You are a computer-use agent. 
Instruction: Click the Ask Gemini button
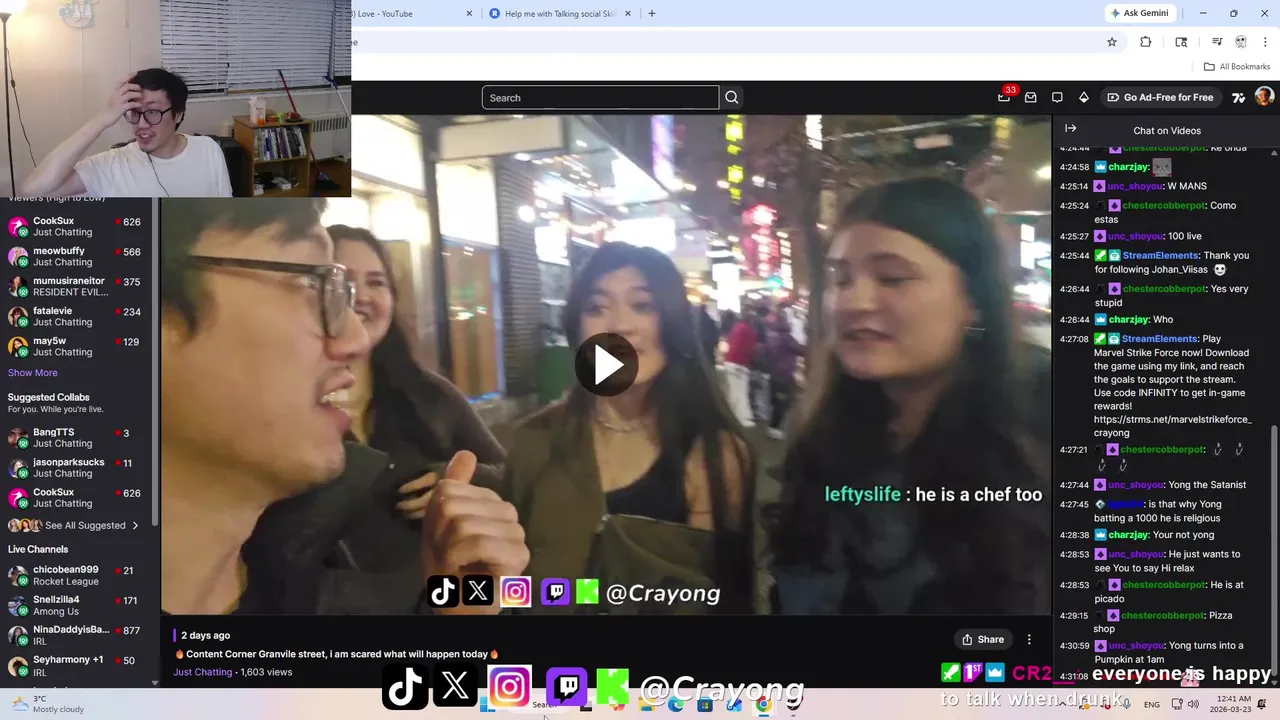tap(1139, 13)
